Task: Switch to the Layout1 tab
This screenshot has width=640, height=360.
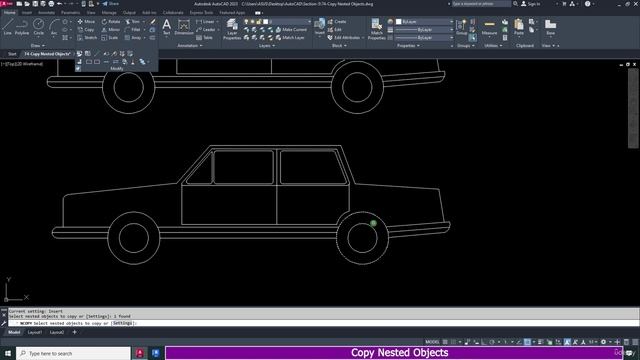Action: pyautogui.click(x=35, y=332)
